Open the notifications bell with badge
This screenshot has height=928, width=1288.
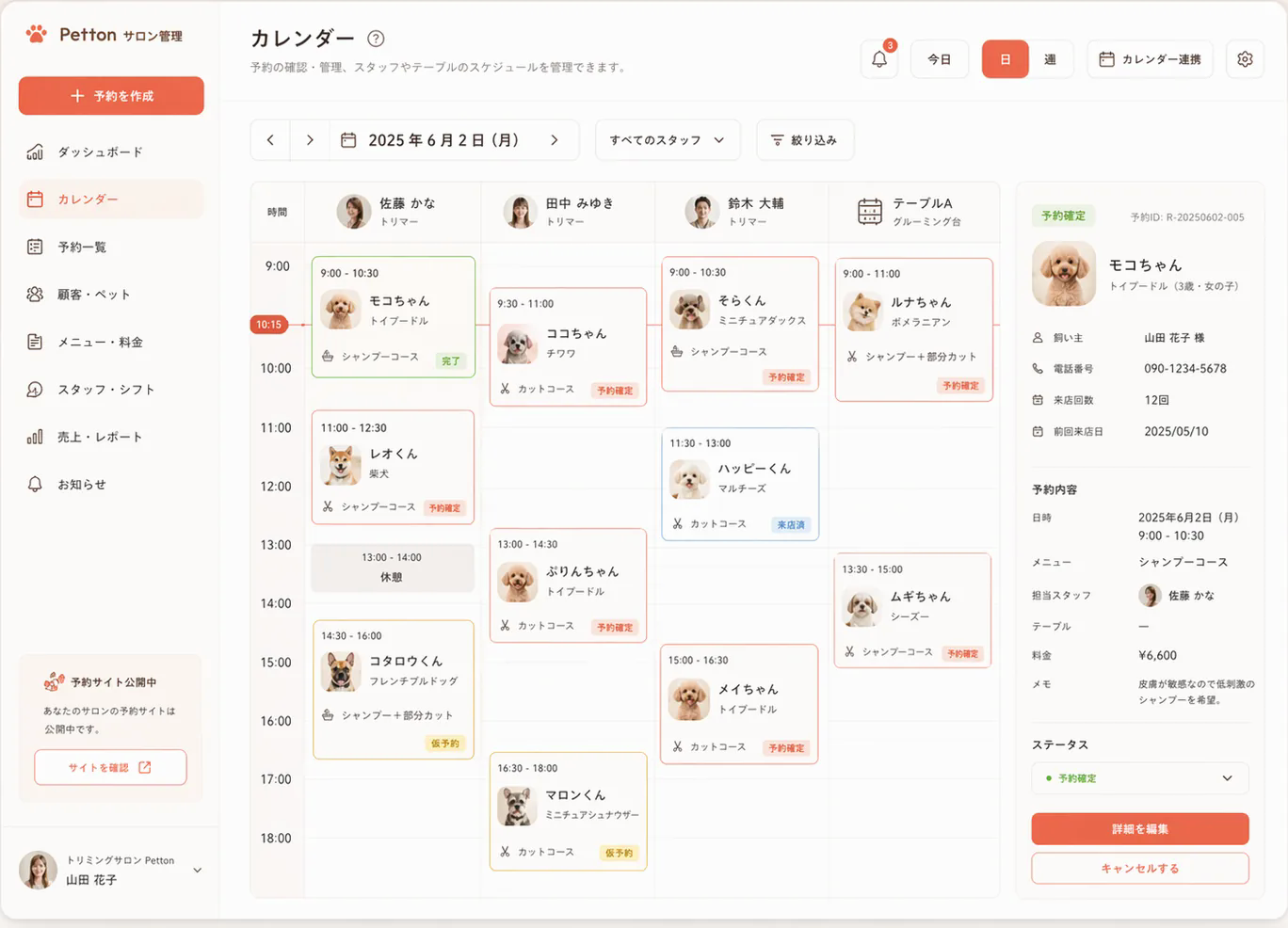click(880, 58)
